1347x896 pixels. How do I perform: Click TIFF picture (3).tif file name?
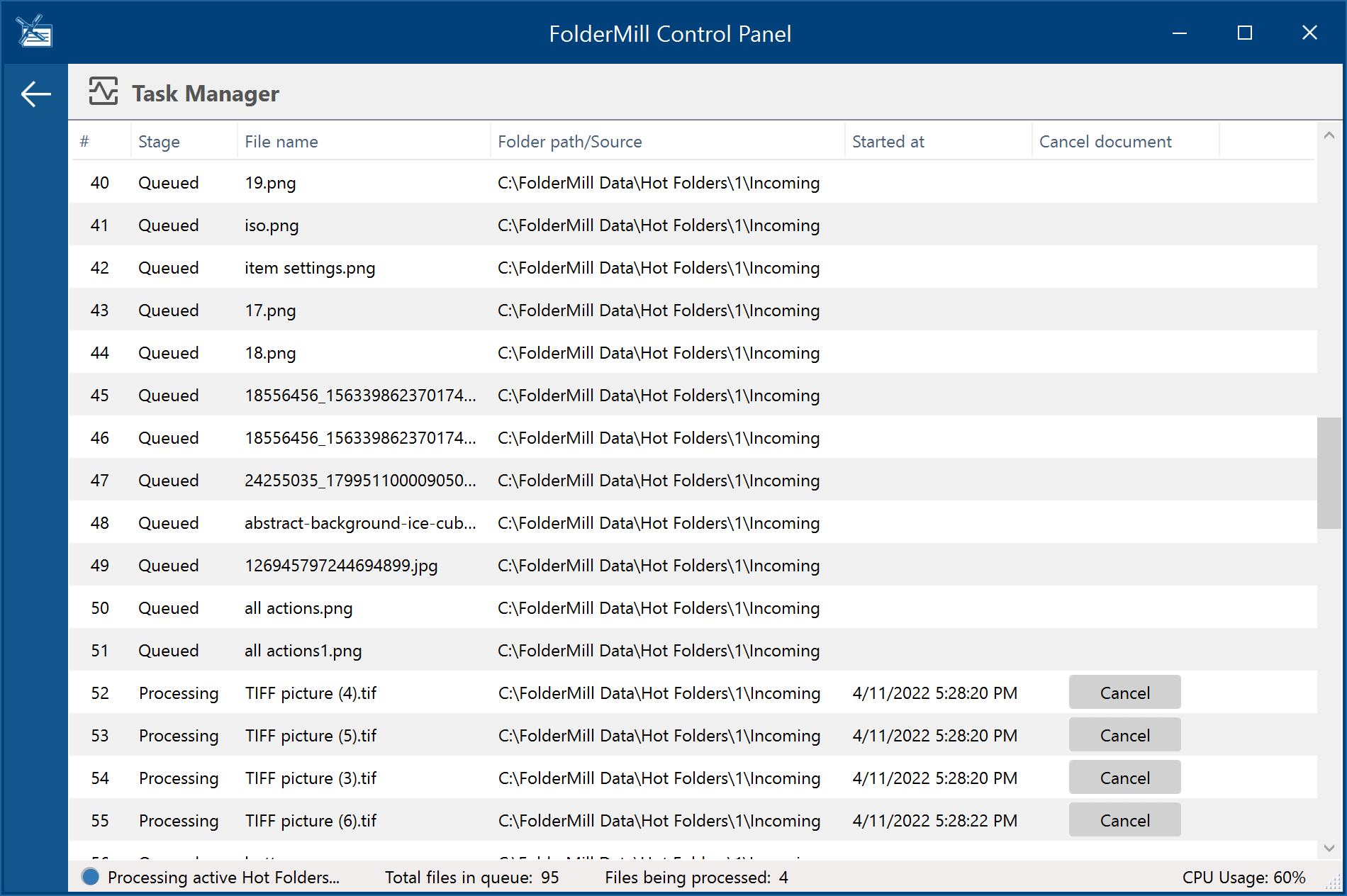tap(311, 778)
